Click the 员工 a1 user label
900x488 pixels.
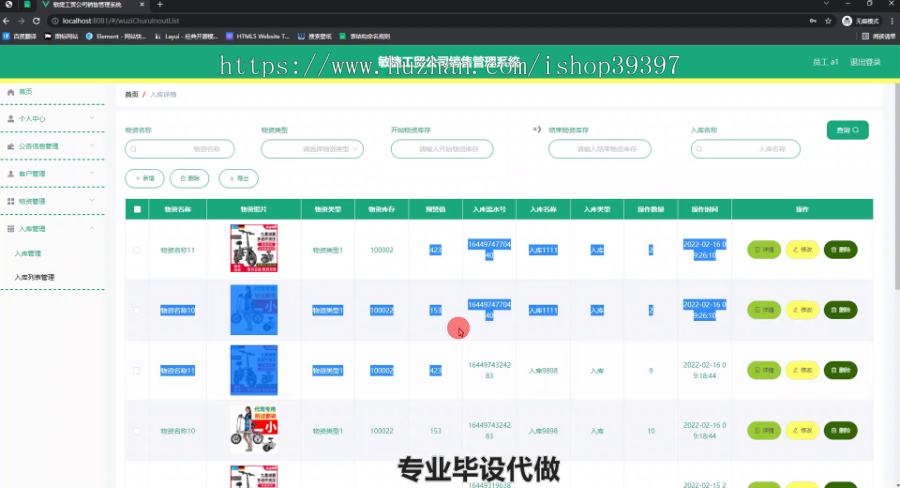(825, 62)
